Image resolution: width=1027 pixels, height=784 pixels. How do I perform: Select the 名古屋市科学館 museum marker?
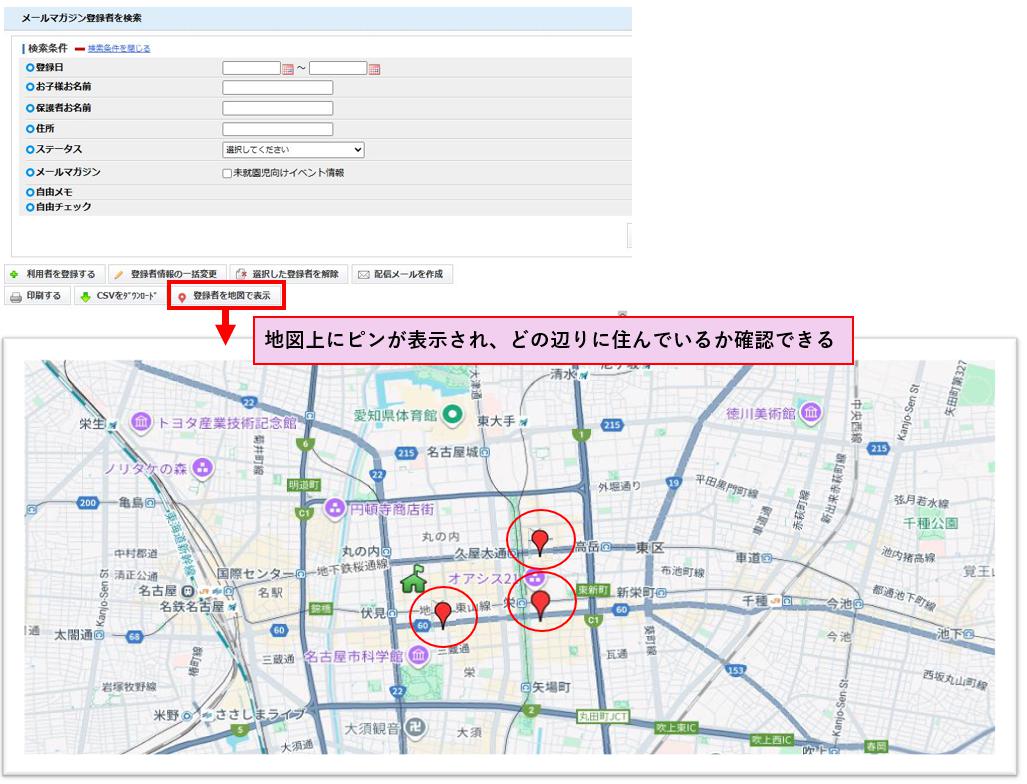click(418, 655)
